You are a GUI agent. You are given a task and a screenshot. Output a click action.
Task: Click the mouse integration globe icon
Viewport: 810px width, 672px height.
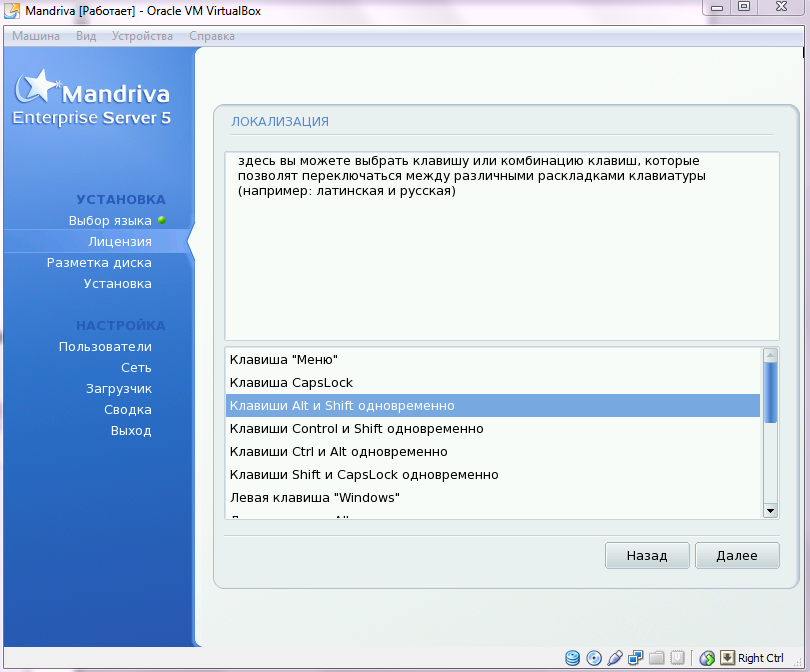tap(707, 658)
